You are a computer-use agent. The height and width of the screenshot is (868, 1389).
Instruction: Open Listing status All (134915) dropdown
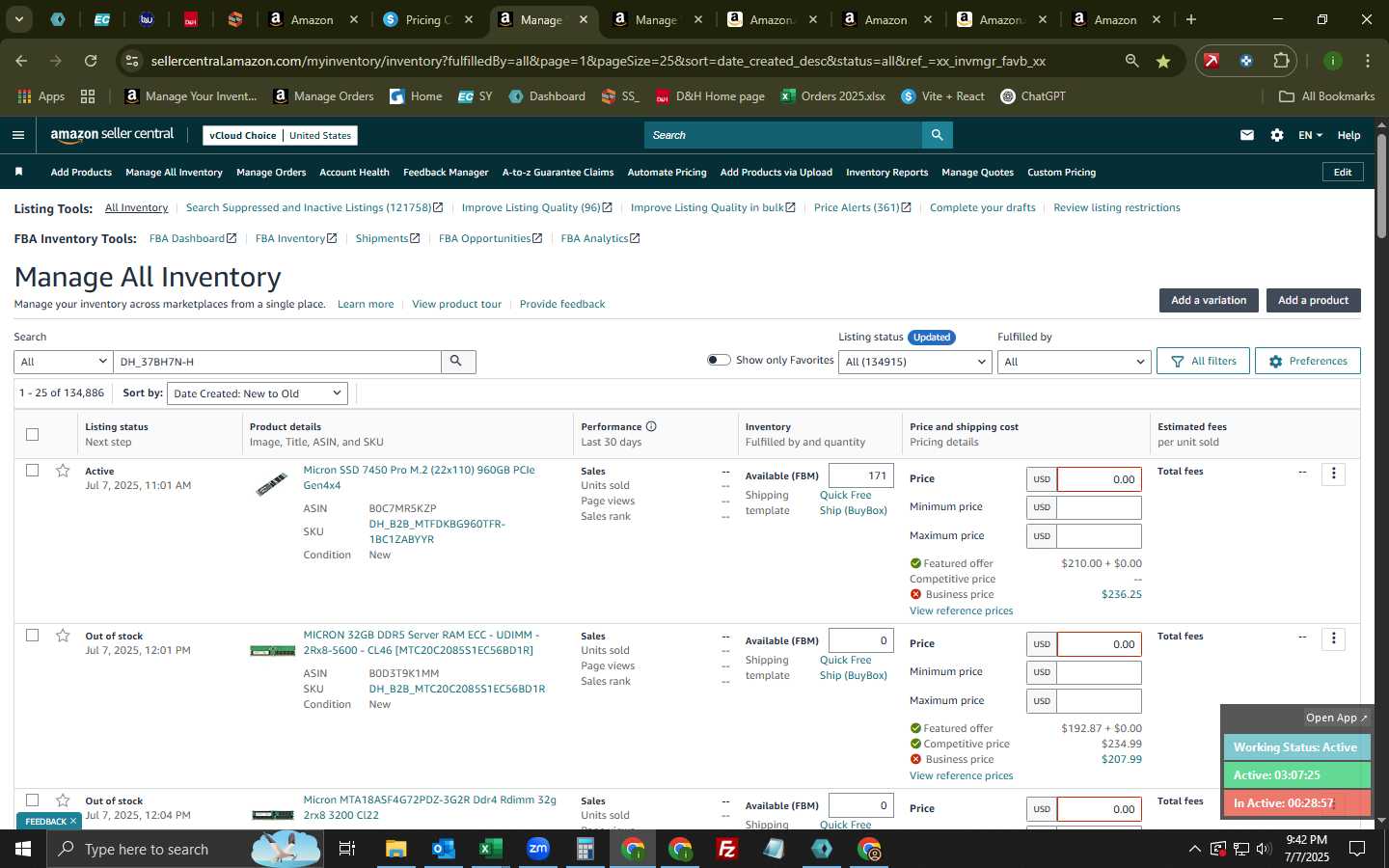[x=915, y=362]
